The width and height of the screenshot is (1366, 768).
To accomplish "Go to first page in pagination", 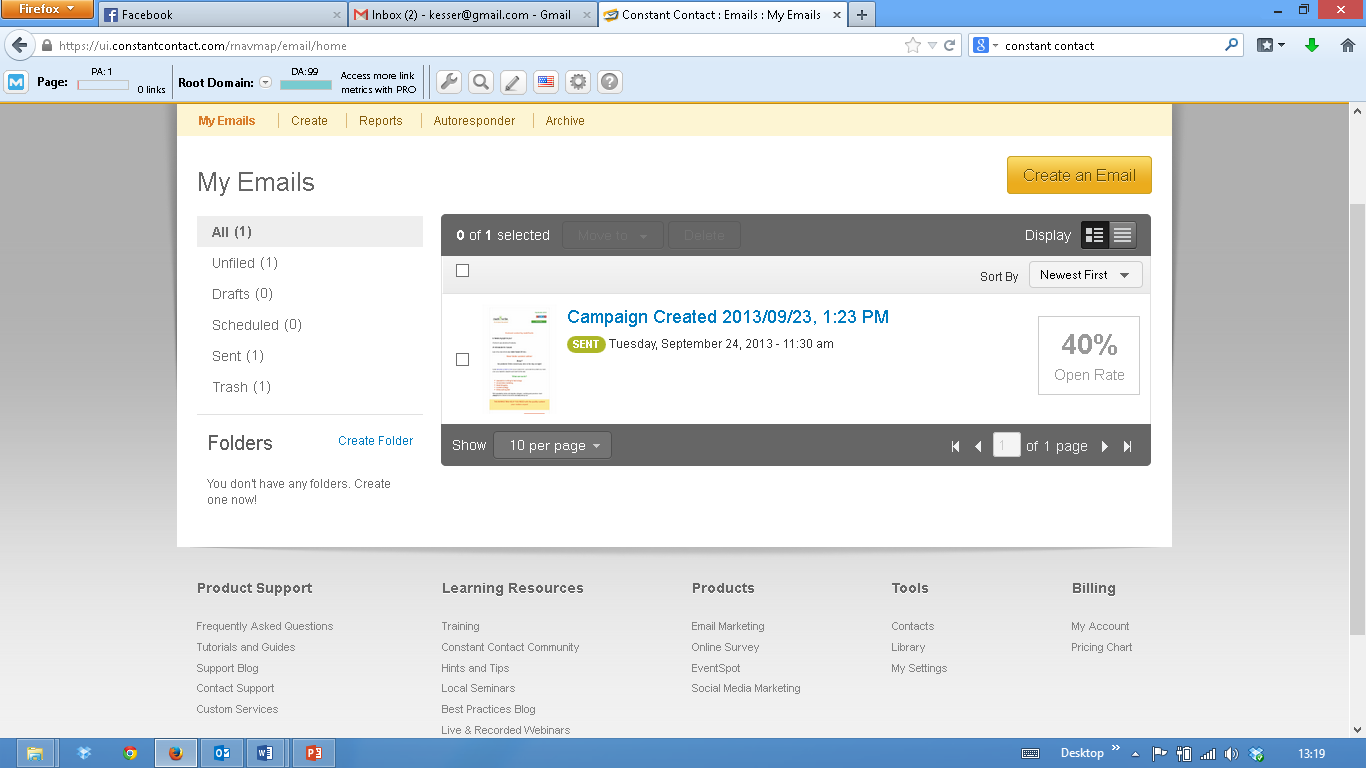I will point(955,446).
